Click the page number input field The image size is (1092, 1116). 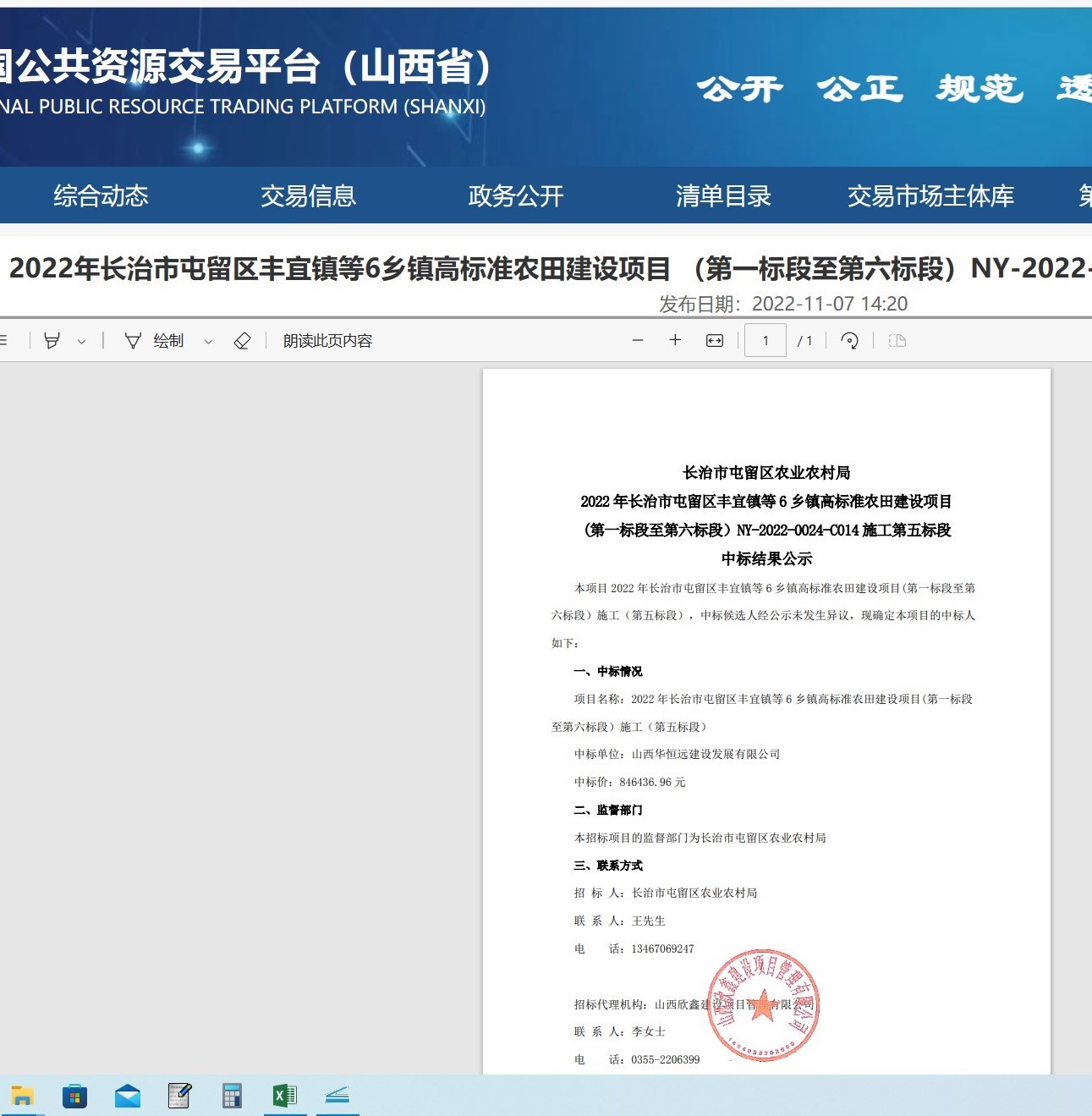(765, 341)
